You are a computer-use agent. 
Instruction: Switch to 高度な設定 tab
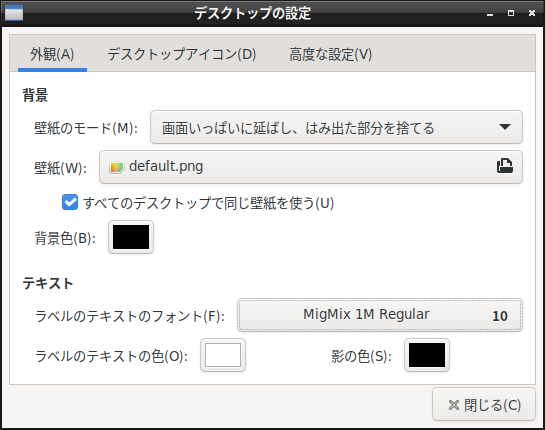(331, 54)
